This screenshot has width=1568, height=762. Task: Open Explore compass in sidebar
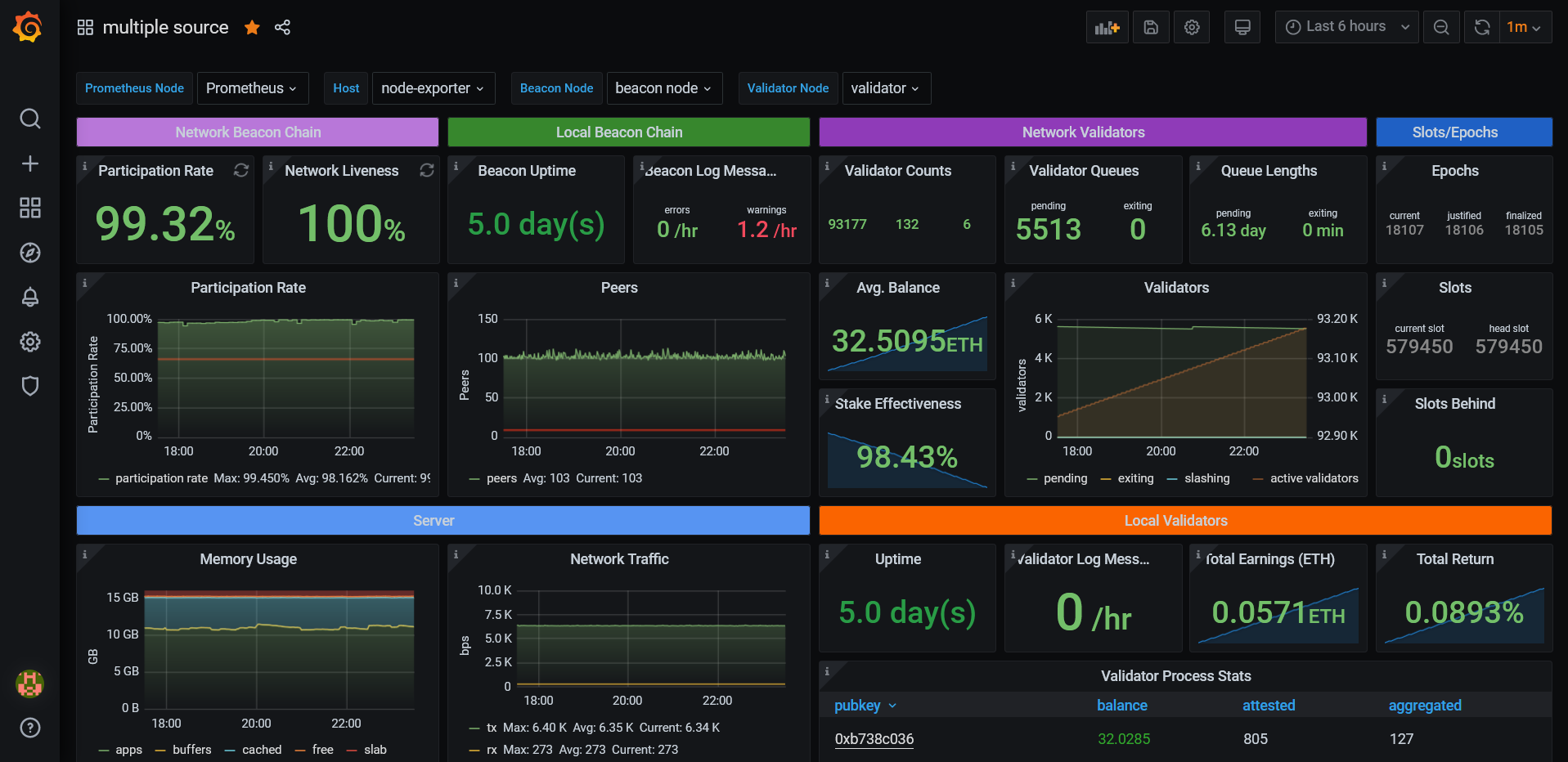click(30, 253)
